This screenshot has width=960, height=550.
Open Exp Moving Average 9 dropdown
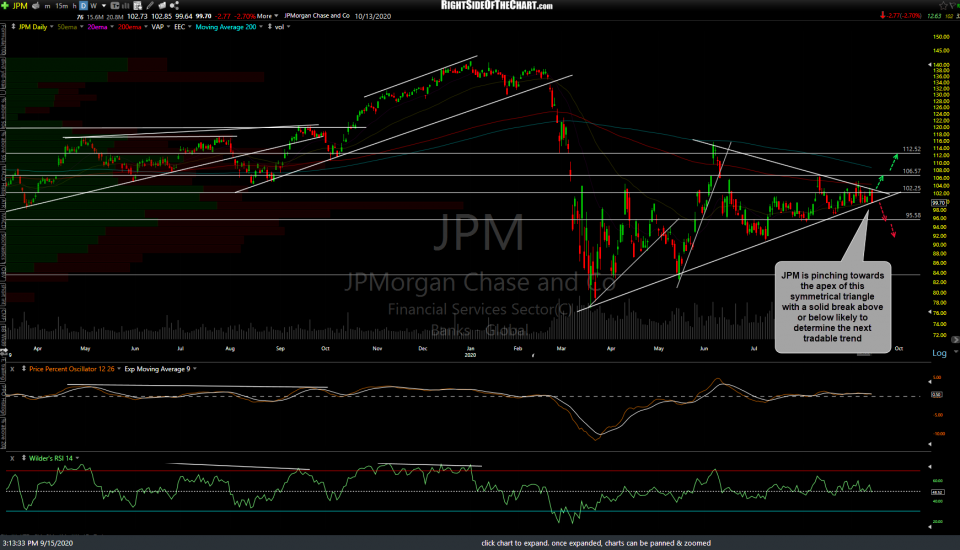(x=195, y=369)
